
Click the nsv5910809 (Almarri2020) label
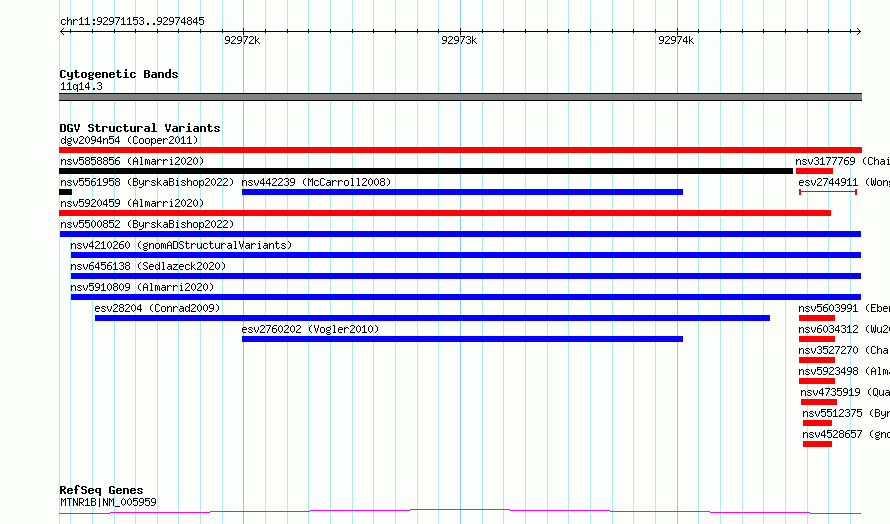click(142, 287)
